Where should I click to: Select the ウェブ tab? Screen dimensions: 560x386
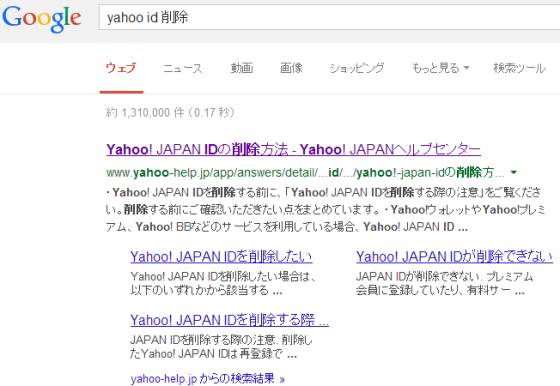121,68
